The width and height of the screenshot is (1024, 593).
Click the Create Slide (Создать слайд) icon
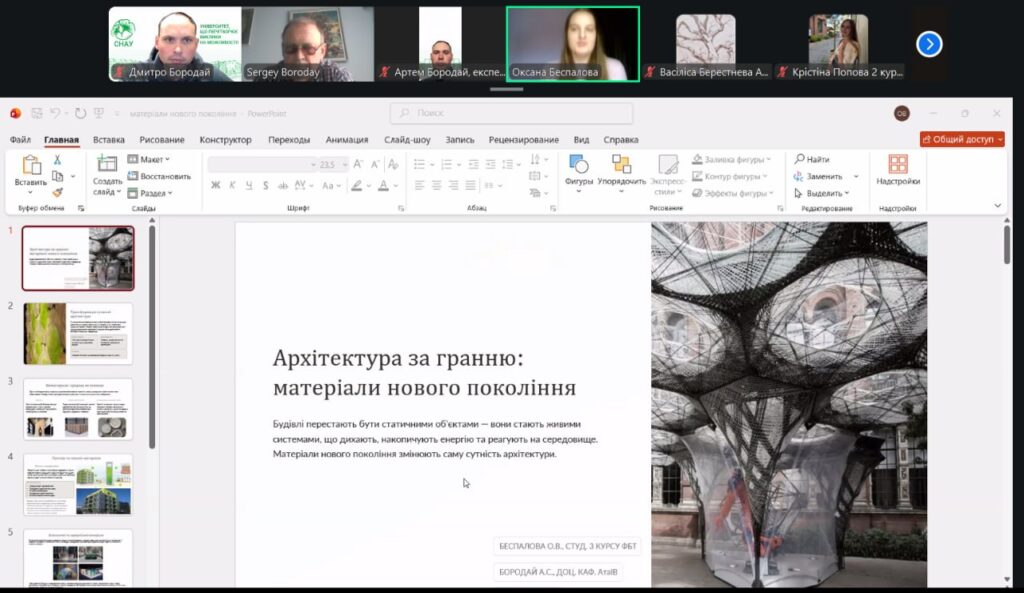click(x=107, y=165)
